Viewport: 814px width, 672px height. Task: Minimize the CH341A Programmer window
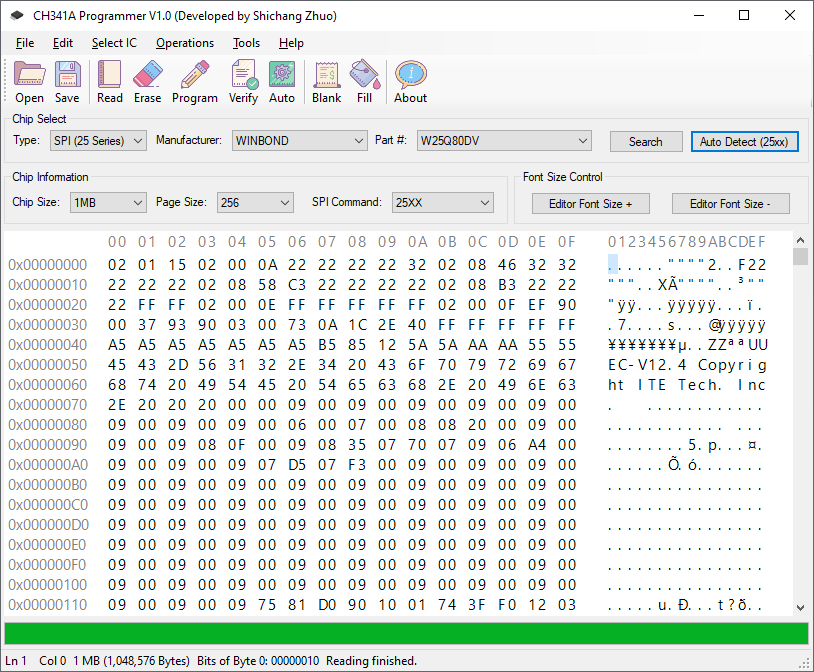(x=699, y=15)
